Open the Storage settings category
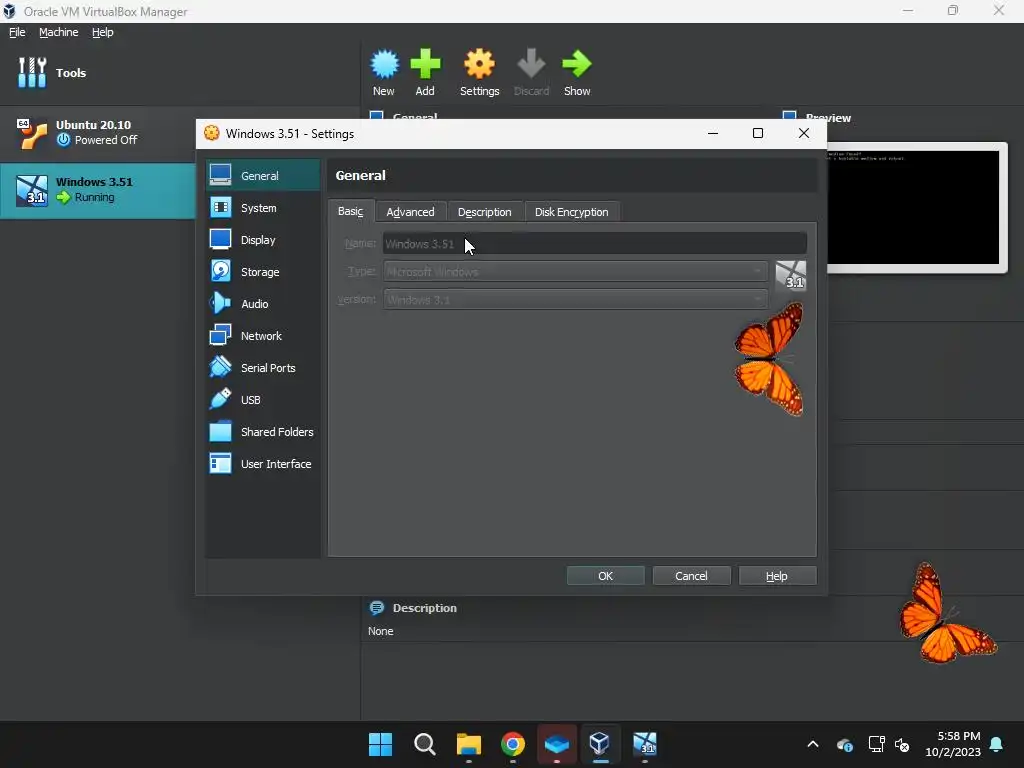This screenshot has width=1024, height=768. pos(263,272)
